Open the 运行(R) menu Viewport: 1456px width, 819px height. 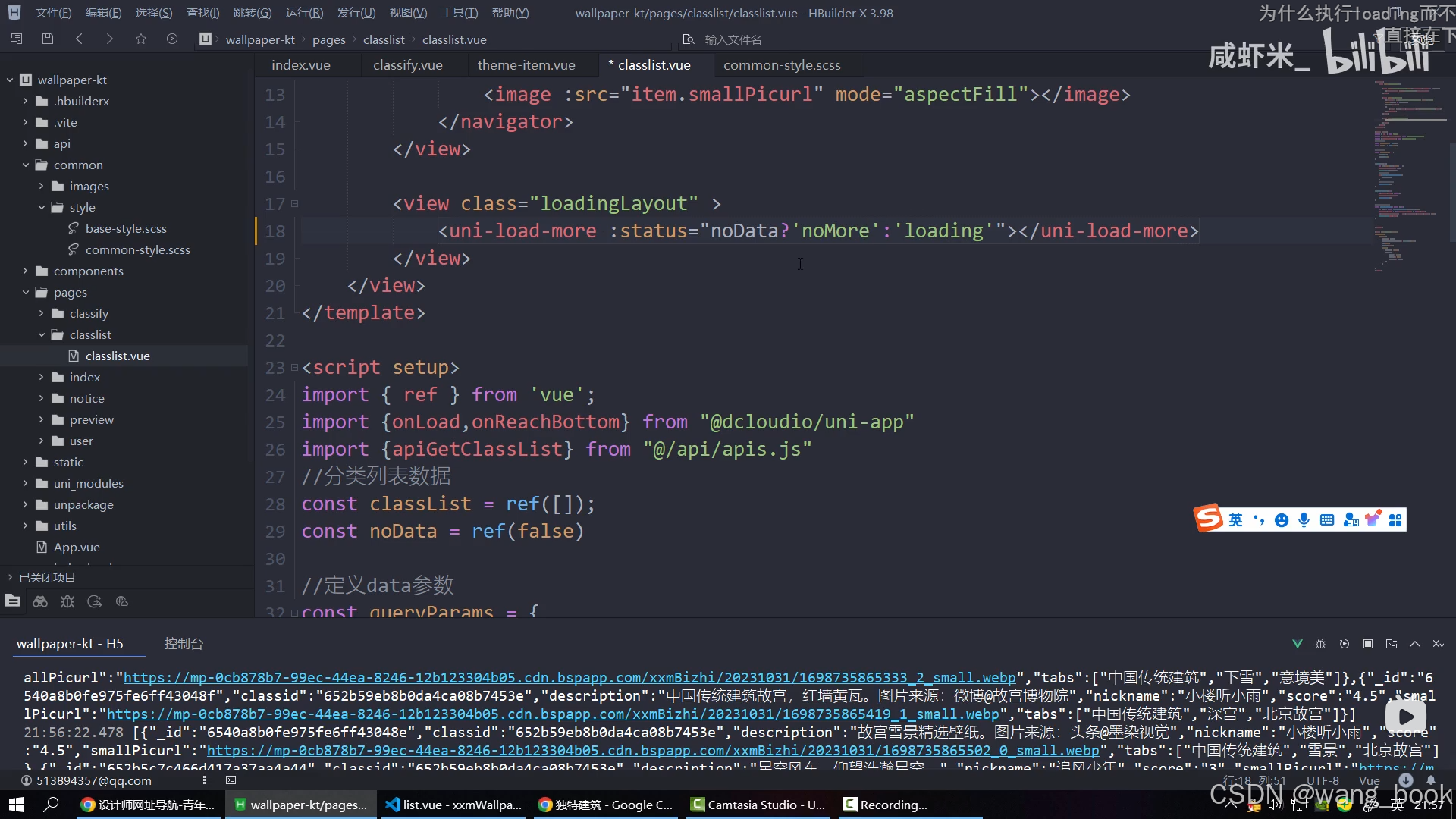[304, 13]
